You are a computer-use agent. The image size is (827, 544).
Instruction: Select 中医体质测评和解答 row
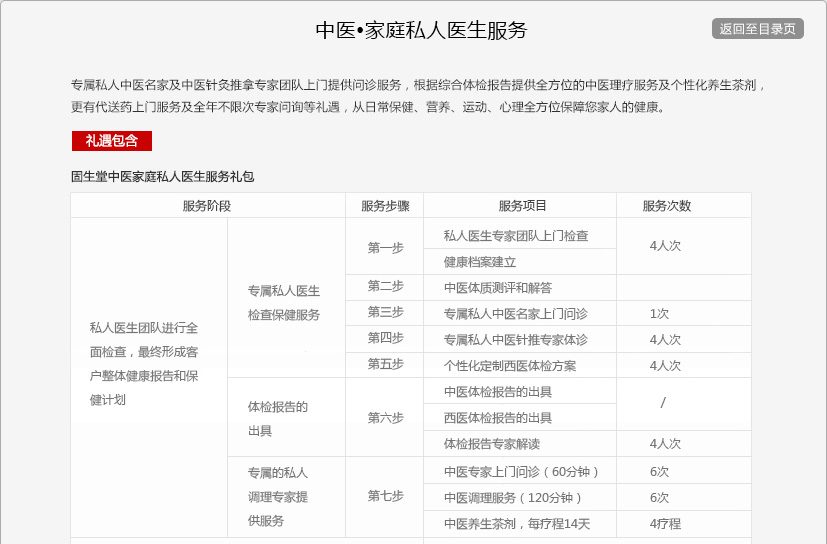[x=498, y=288]
